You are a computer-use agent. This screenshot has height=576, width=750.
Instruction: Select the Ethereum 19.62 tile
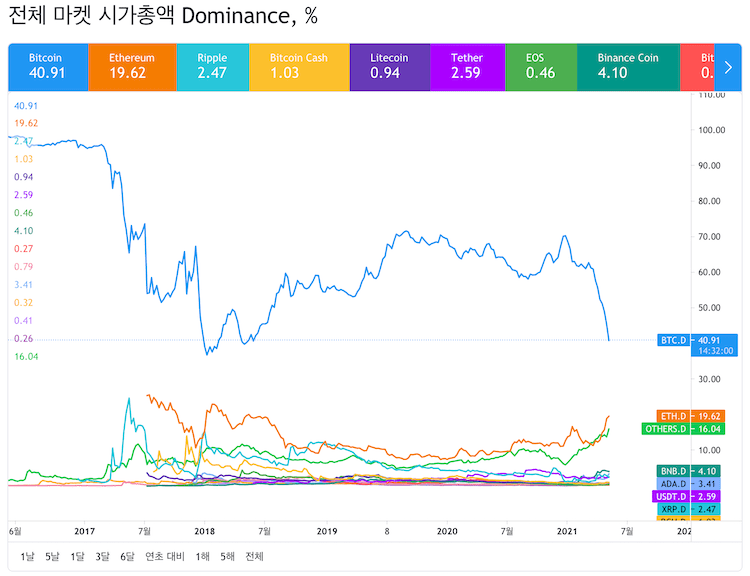132,67
